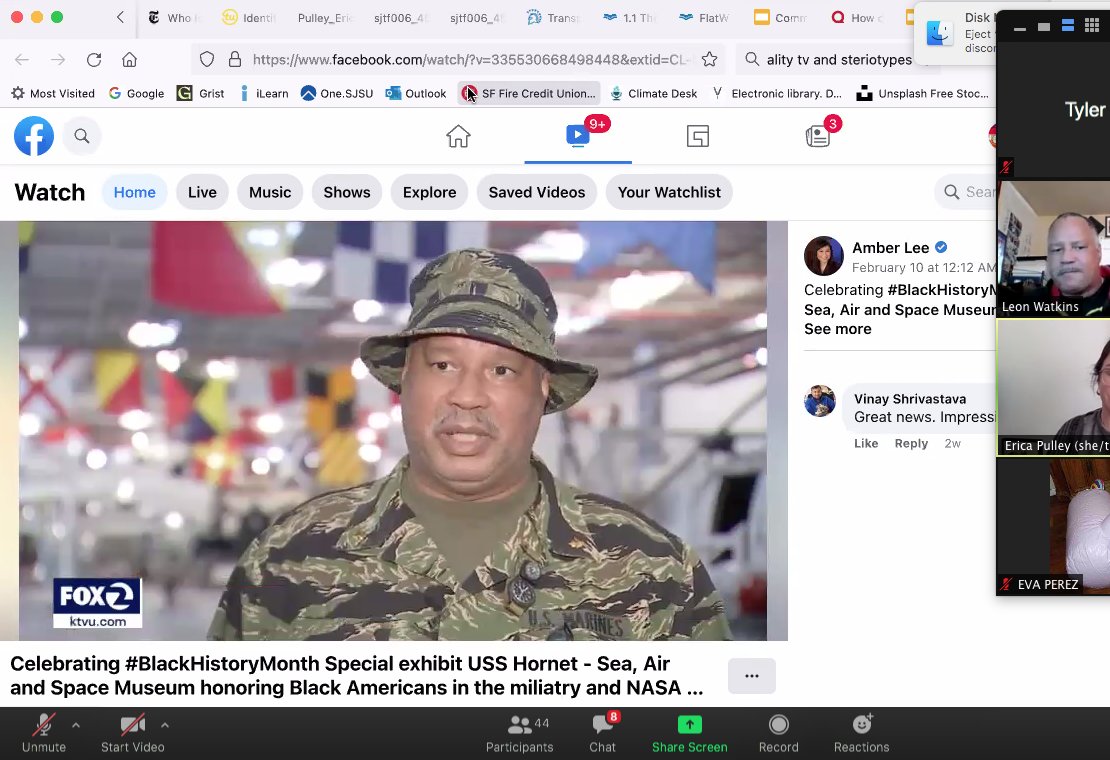Click browser reload icon
The width and height of the screenshot is (1110, 760).
pos(94,59)
